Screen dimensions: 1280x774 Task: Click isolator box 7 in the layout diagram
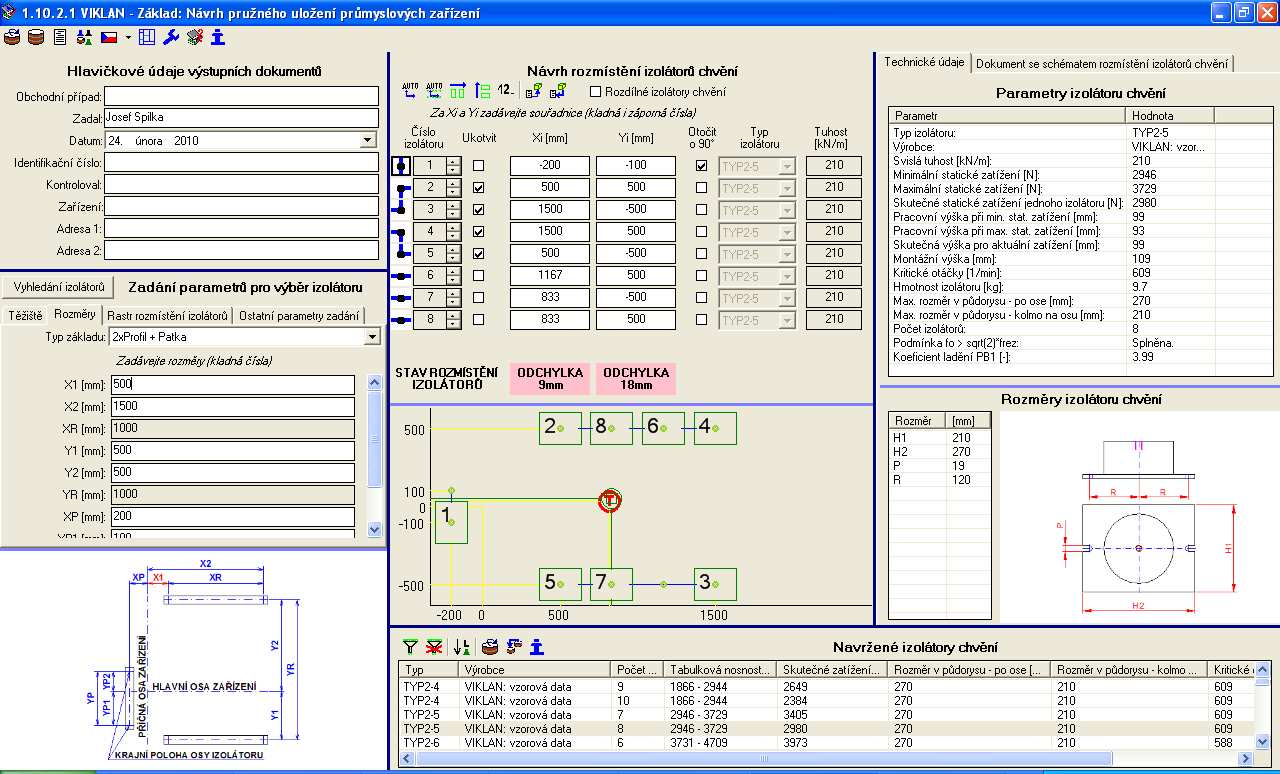point(611,583)
